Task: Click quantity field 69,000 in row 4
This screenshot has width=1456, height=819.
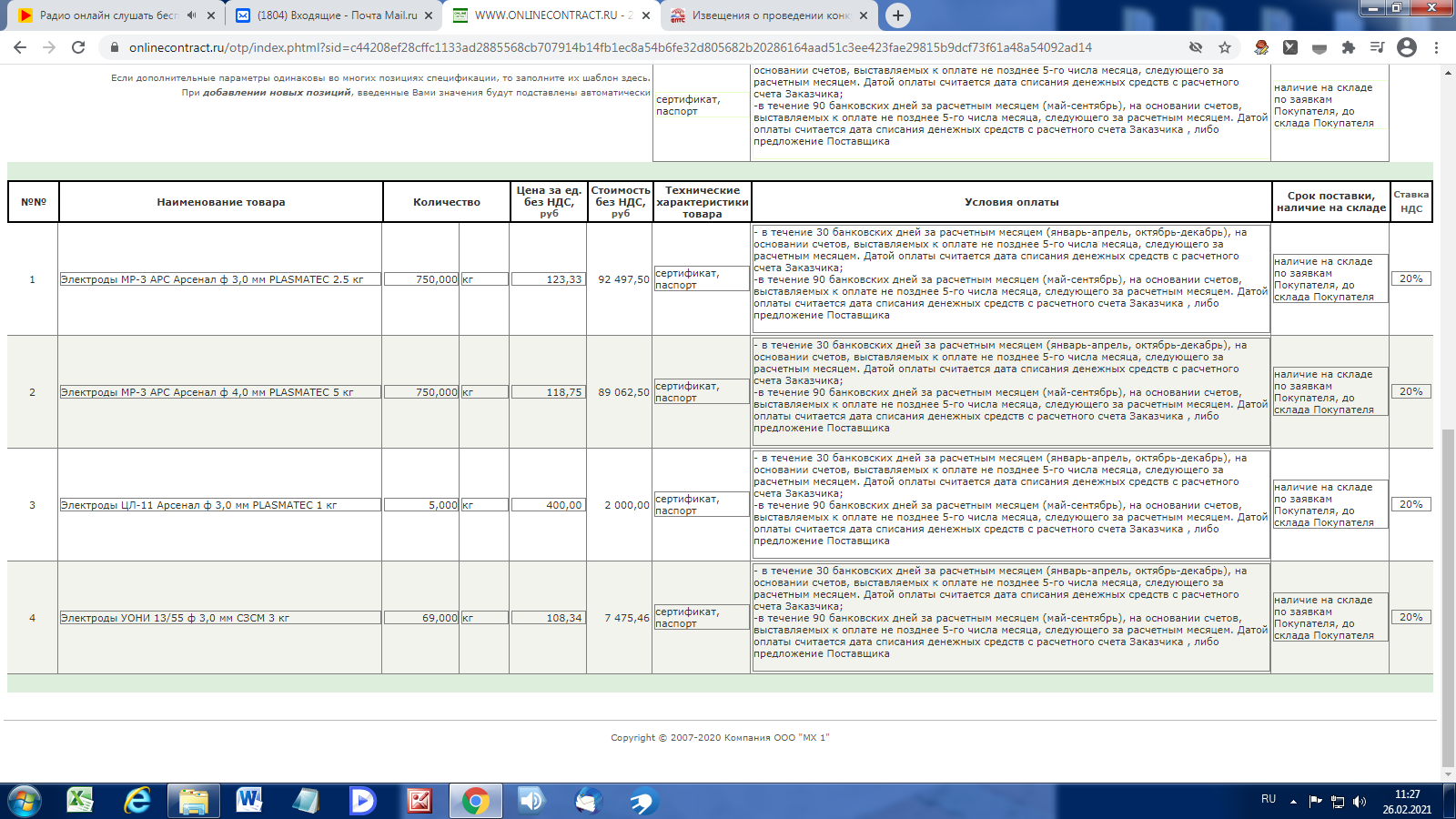Action: tap(420, 618)
